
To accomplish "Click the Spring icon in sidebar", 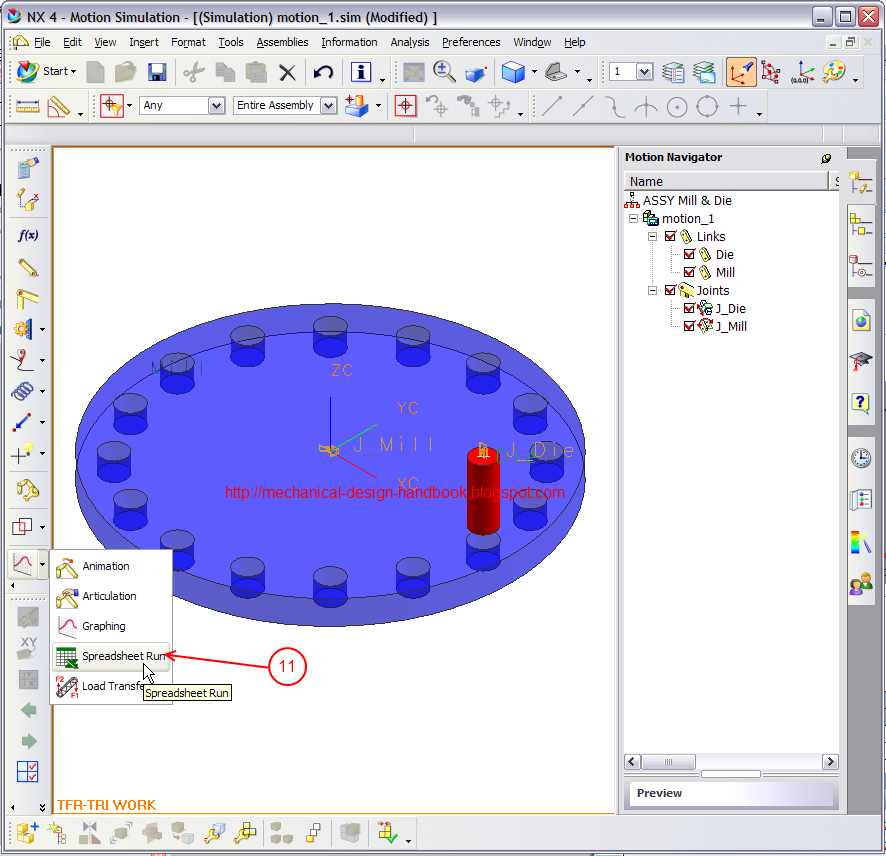I will (23, 391).
